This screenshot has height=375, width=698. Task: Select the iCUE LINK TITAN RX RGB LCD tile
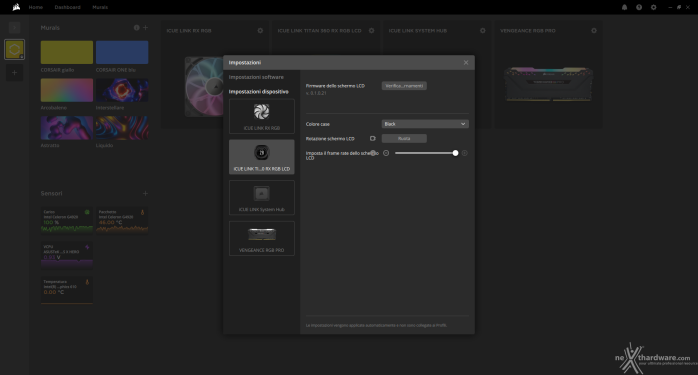click(262, 157)
